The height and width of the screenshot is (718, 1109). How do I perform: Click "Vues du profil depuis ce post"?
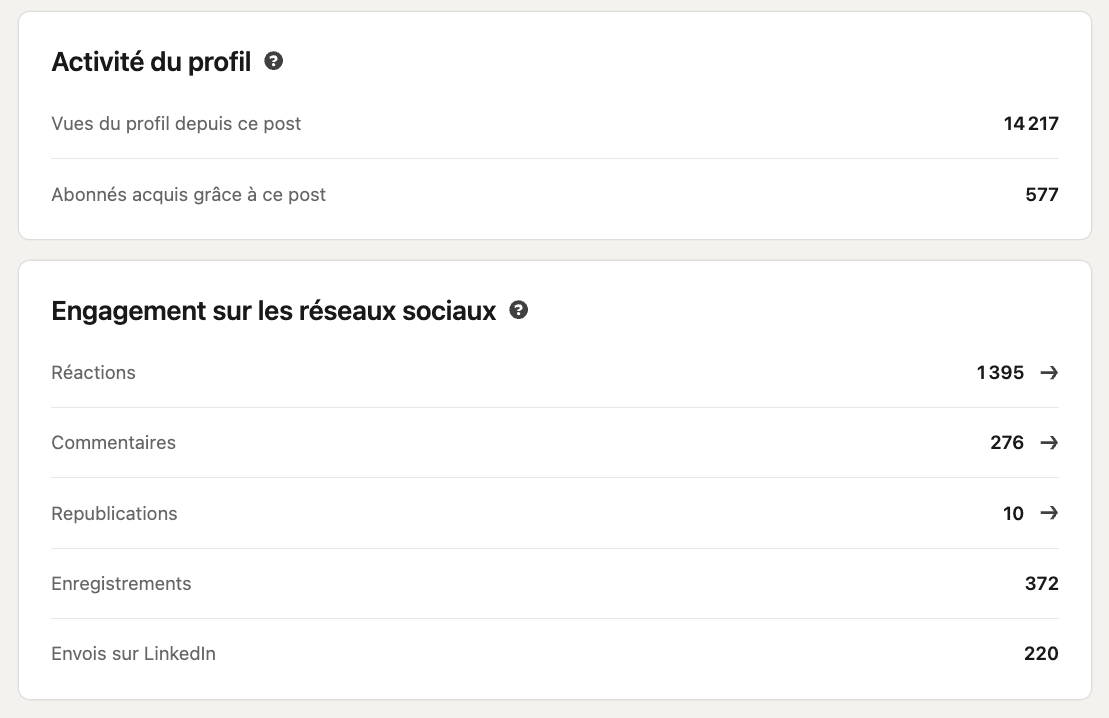pos(176,124)
